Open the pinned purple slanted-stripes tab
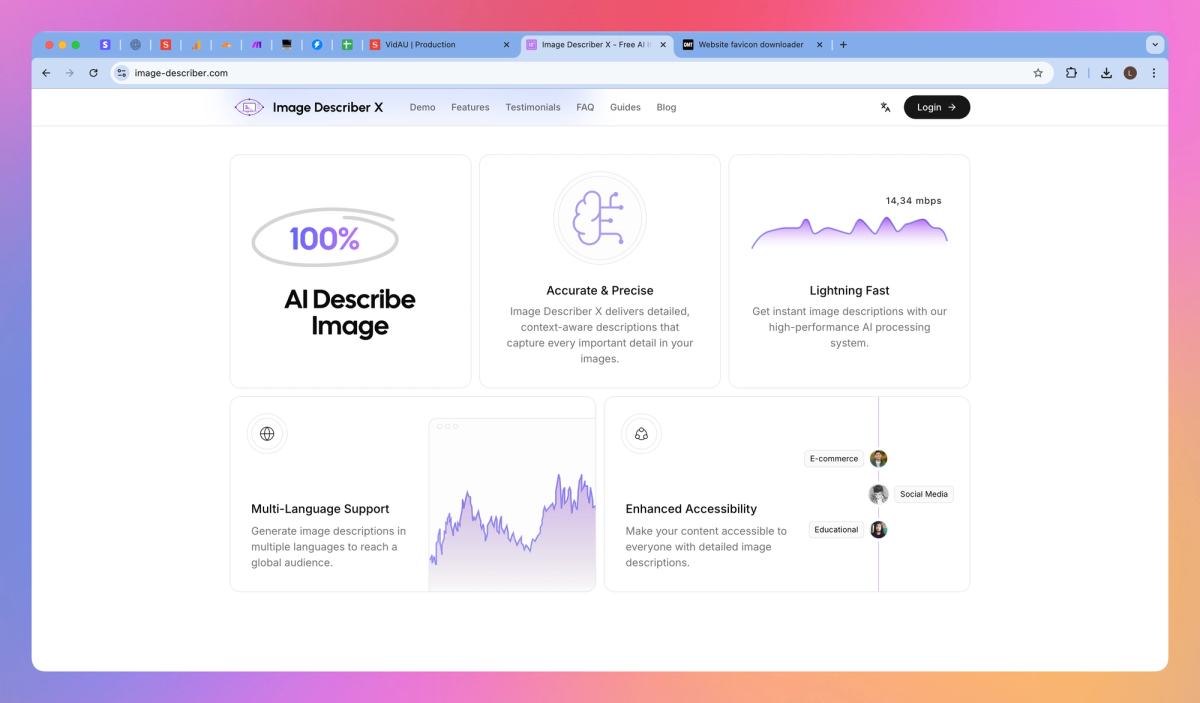1200x703 pixels. 257,44
